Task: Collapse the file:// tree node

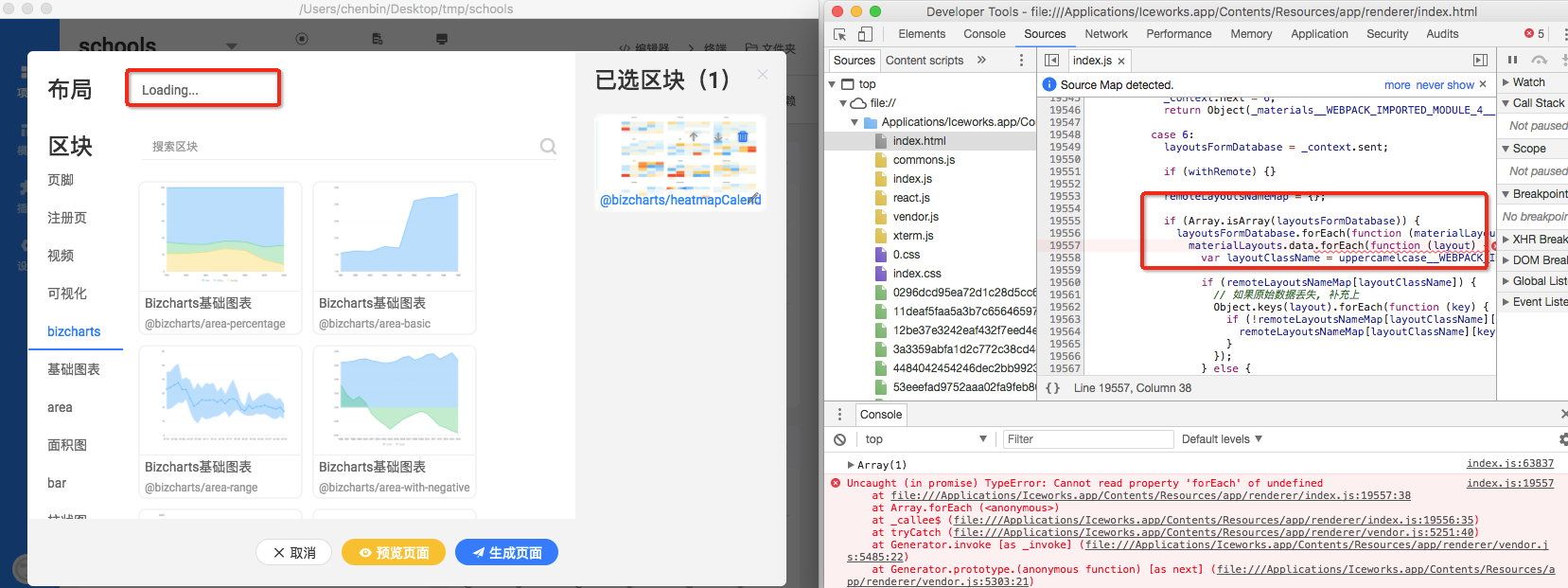Action: coord(843,103)
